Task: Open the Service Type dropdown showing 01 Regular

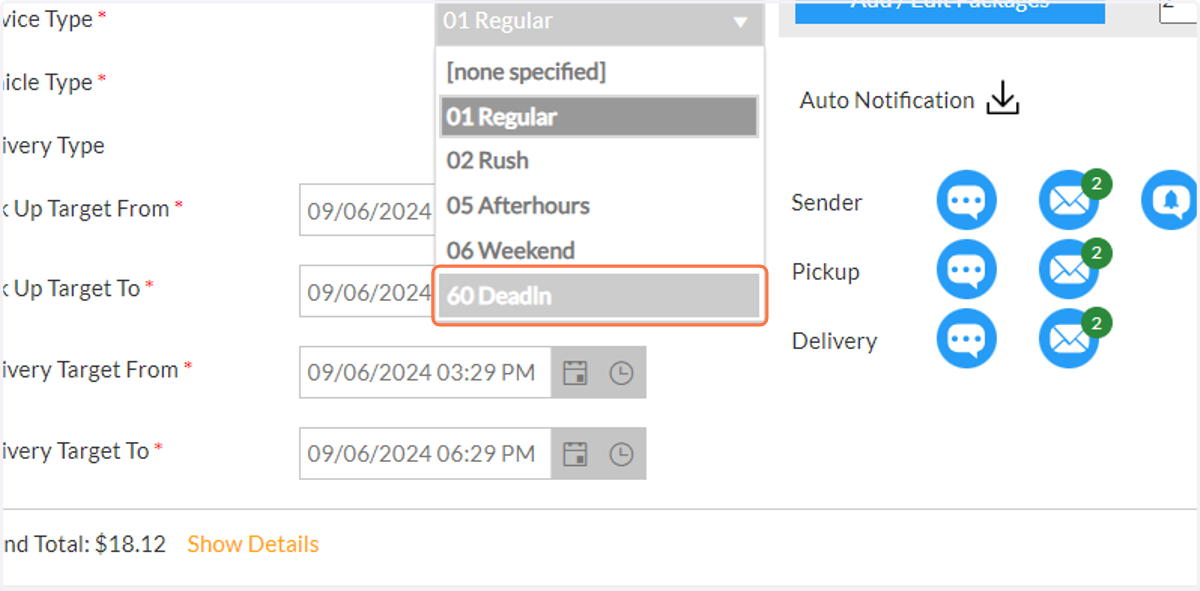Action: coord(599,21)
